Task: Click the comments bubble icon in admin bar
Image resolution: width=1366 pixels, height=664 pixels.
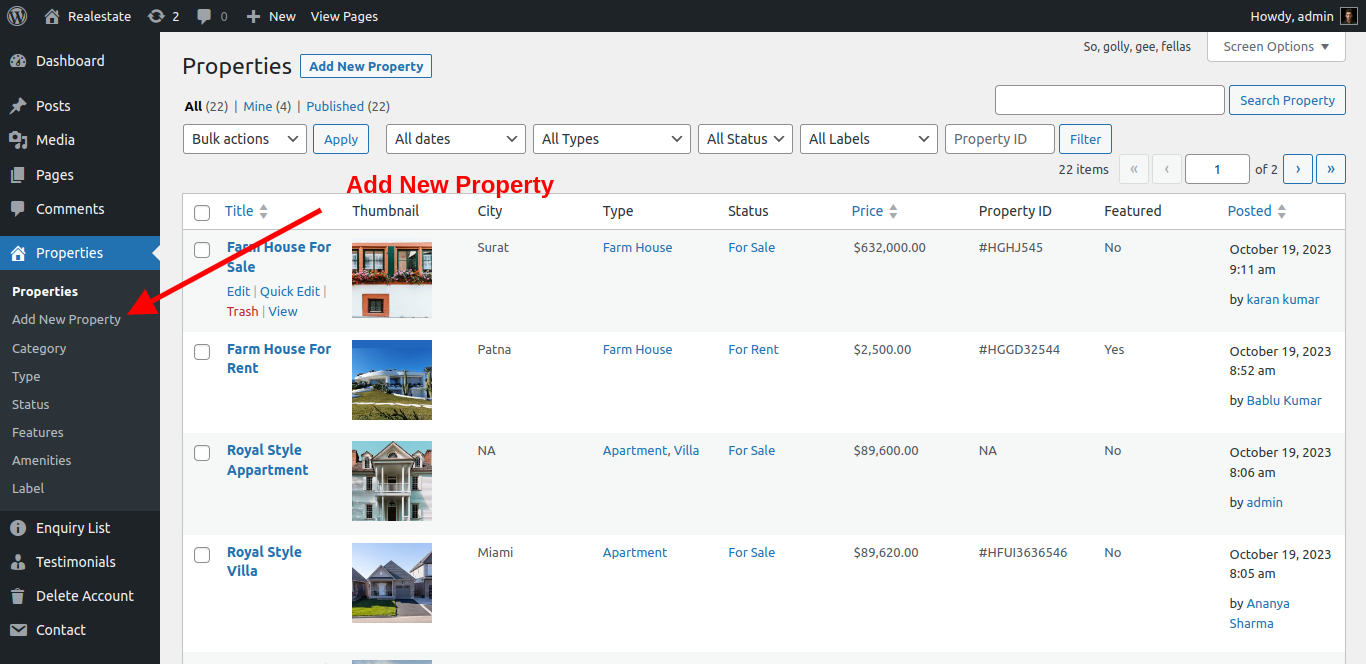Action: point(205,16)
